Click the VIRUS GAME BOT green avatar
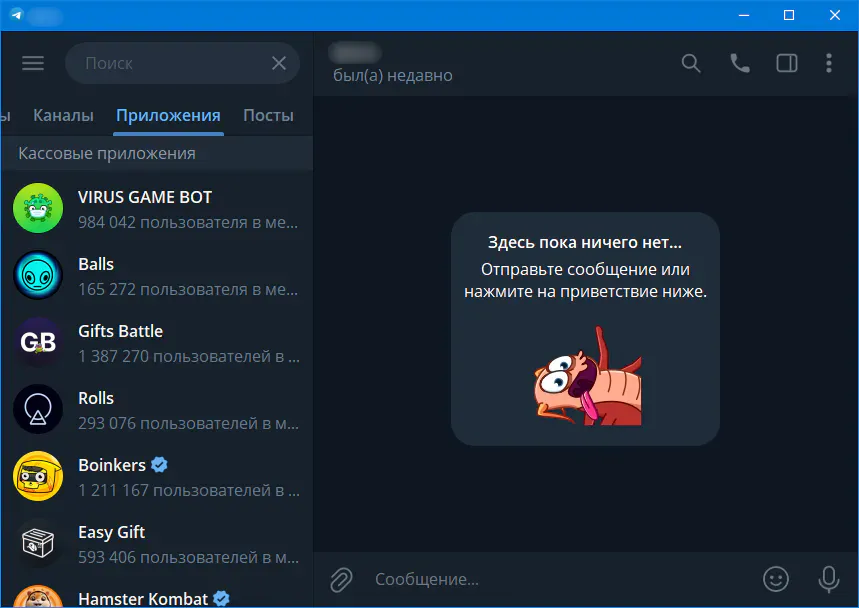859x608 pixels. point(38,209)
